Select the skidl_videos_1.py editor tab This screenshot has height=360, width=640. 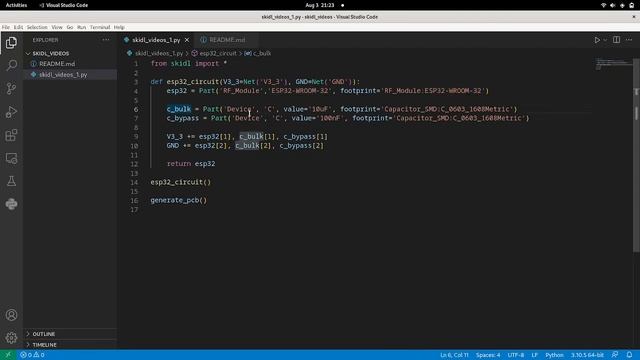[156, 40]
